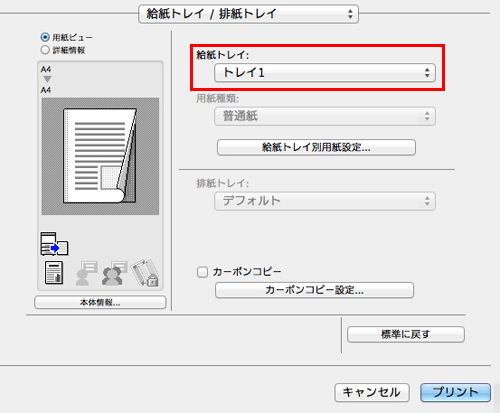Enable the カーボンコピー checkbox

tap(202, 272)
